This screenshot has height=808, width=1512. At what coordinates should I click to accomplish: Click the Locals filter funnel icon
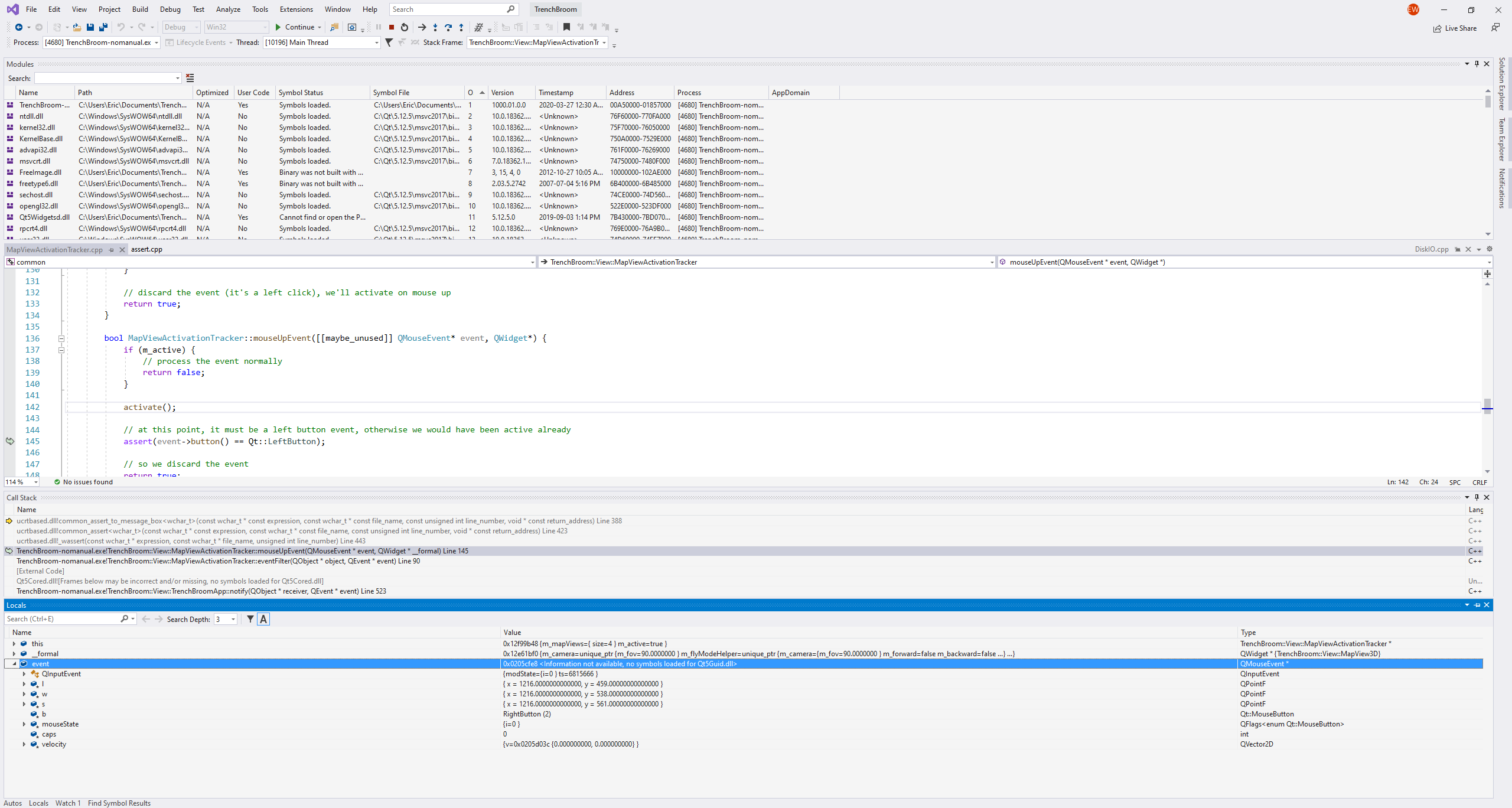tap(250, 619)
